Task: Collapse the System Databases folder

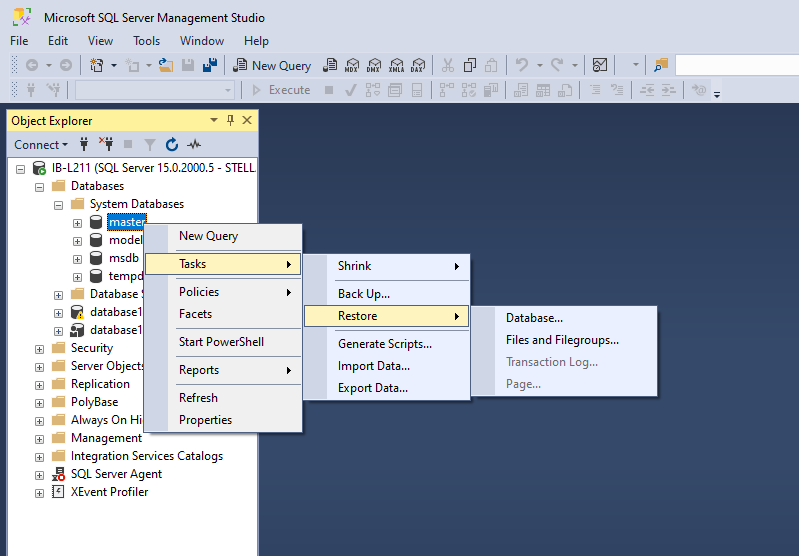Action: point(59,205)
